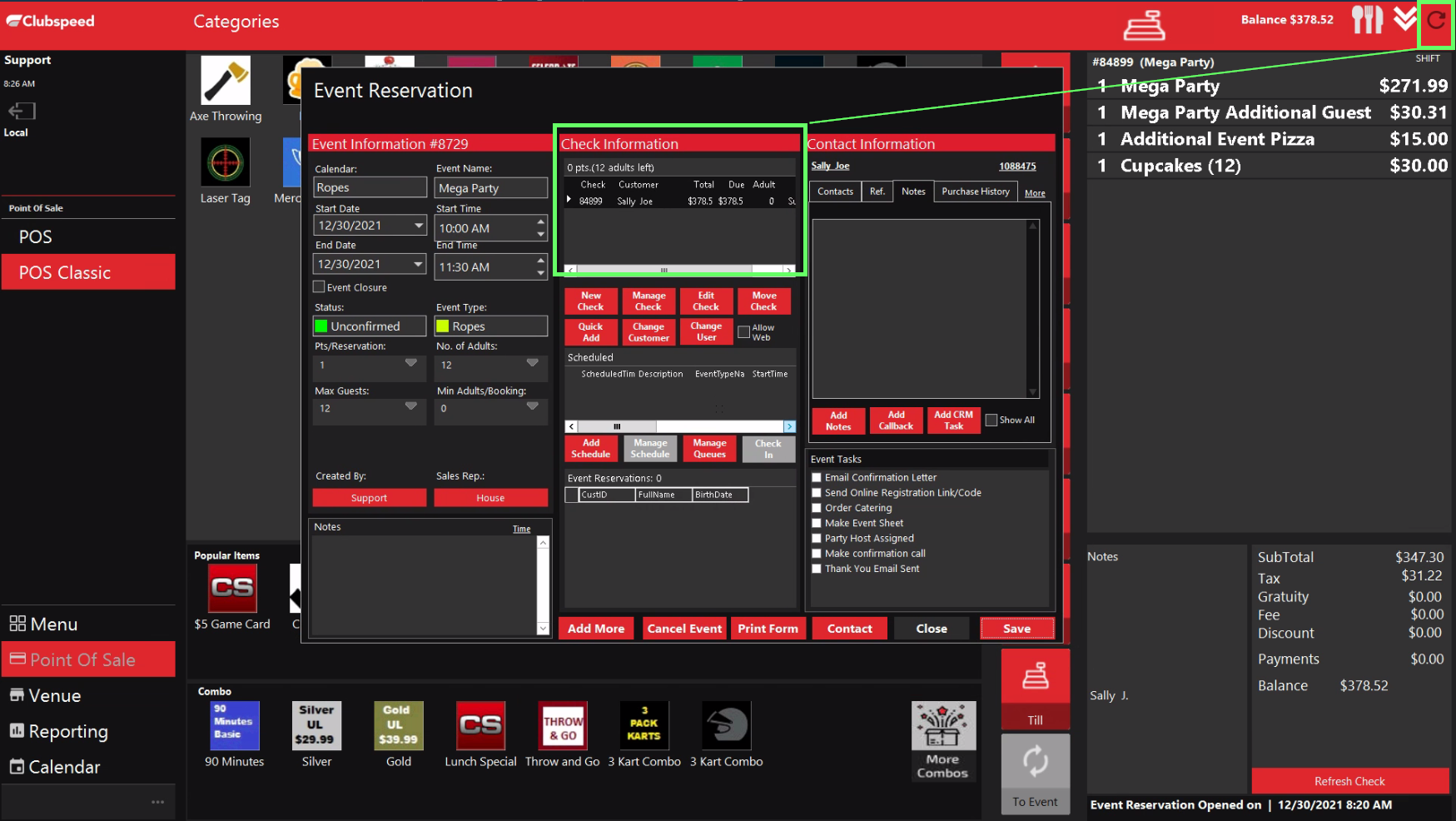
Task: Switch to the Notes tab in Contact Information
Action: pyautogui.click(x=913, y=192)
